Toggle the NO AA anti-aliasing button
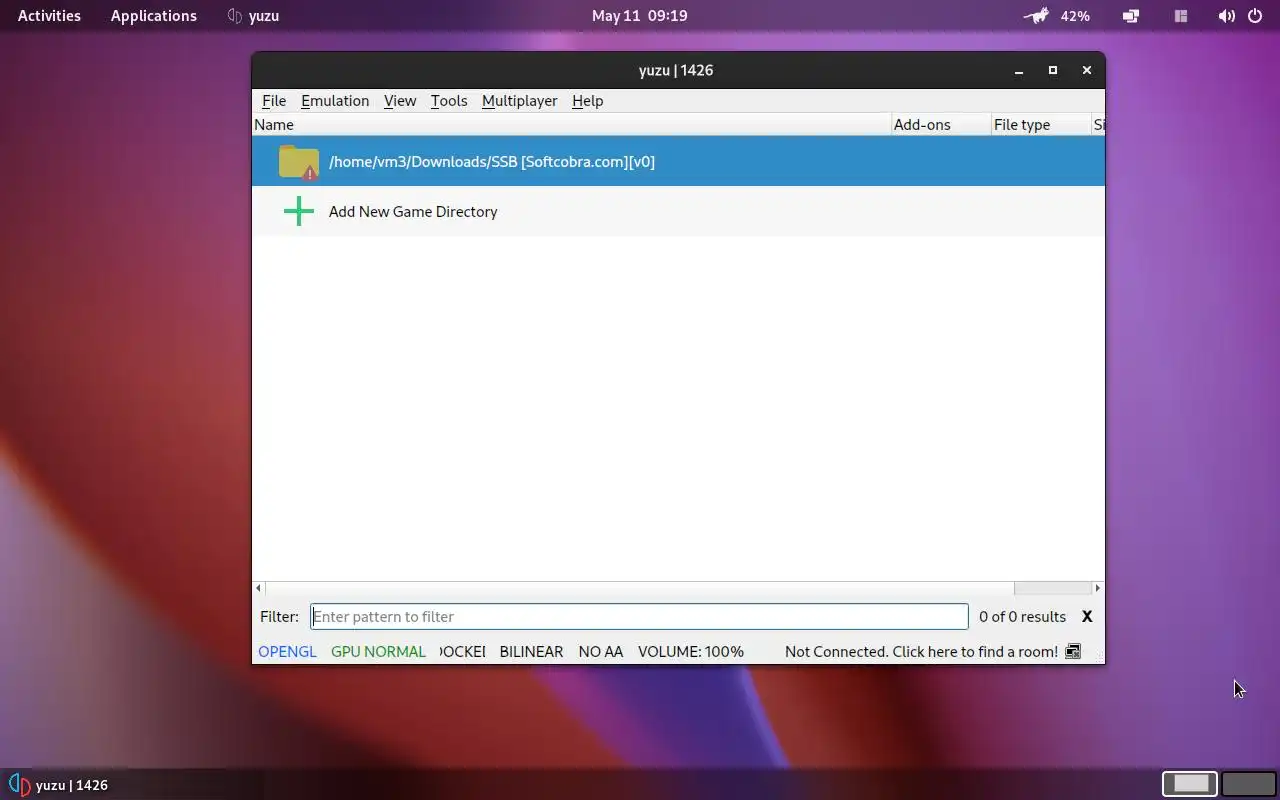The image size is (1280, 800). point(601,652)
